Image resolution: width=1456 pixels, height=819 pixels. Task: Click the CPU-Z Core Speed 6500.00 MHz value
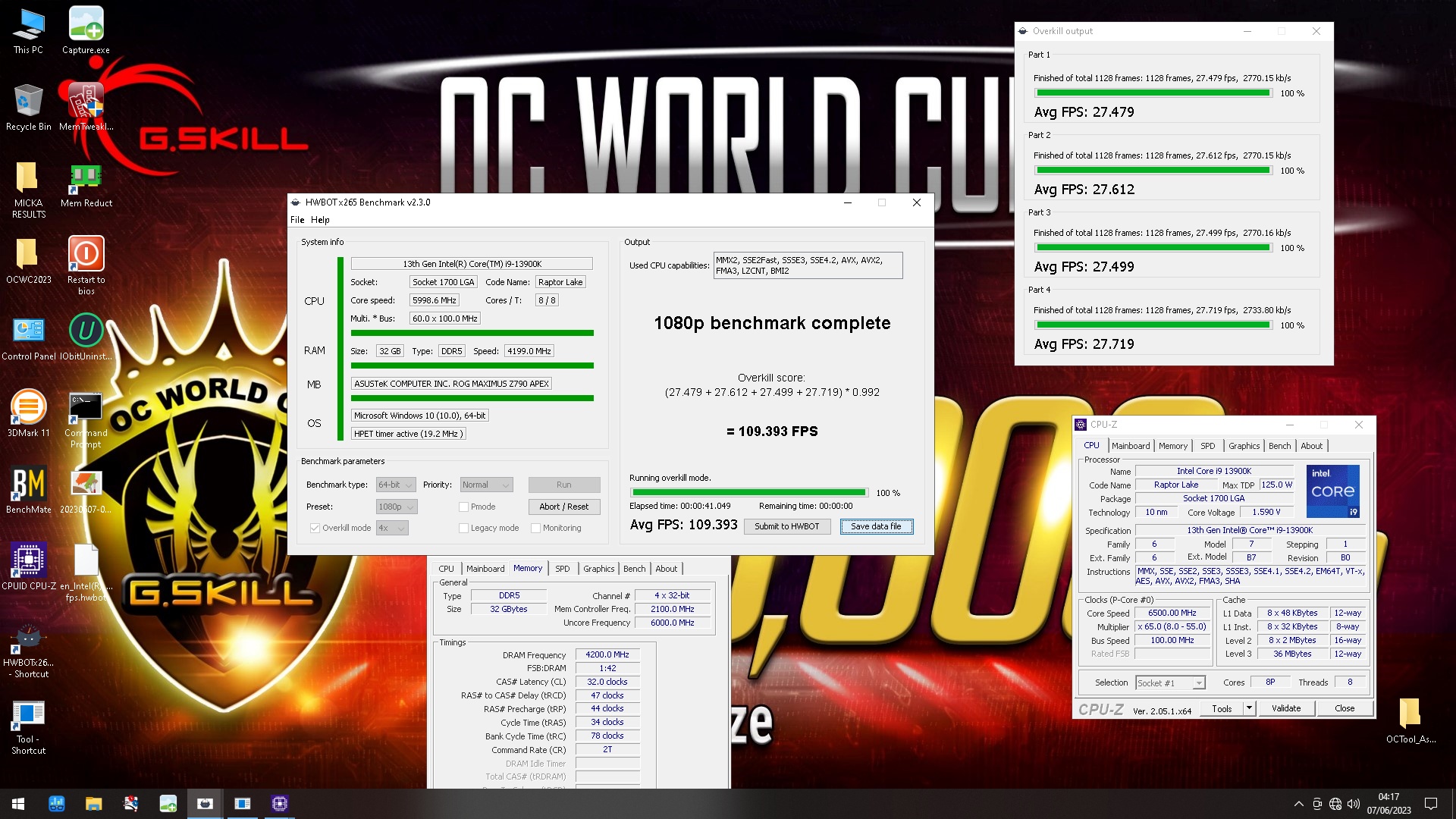[1172, 613]
